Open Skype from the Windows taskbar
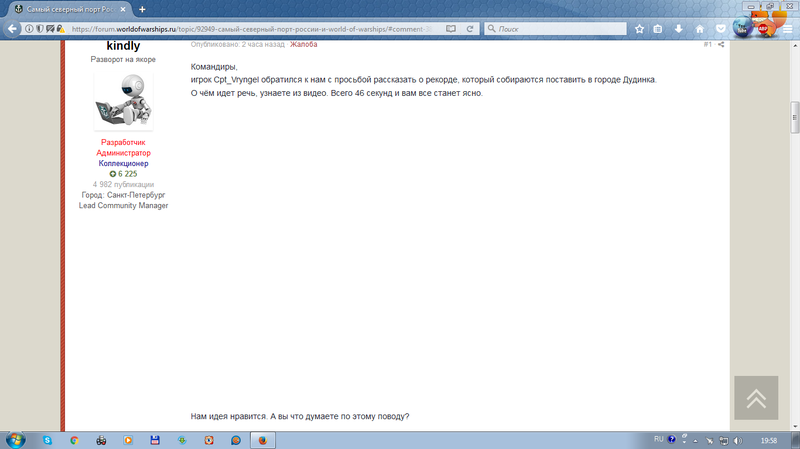Viewport: 800px width, 449px height. (47, 440)
